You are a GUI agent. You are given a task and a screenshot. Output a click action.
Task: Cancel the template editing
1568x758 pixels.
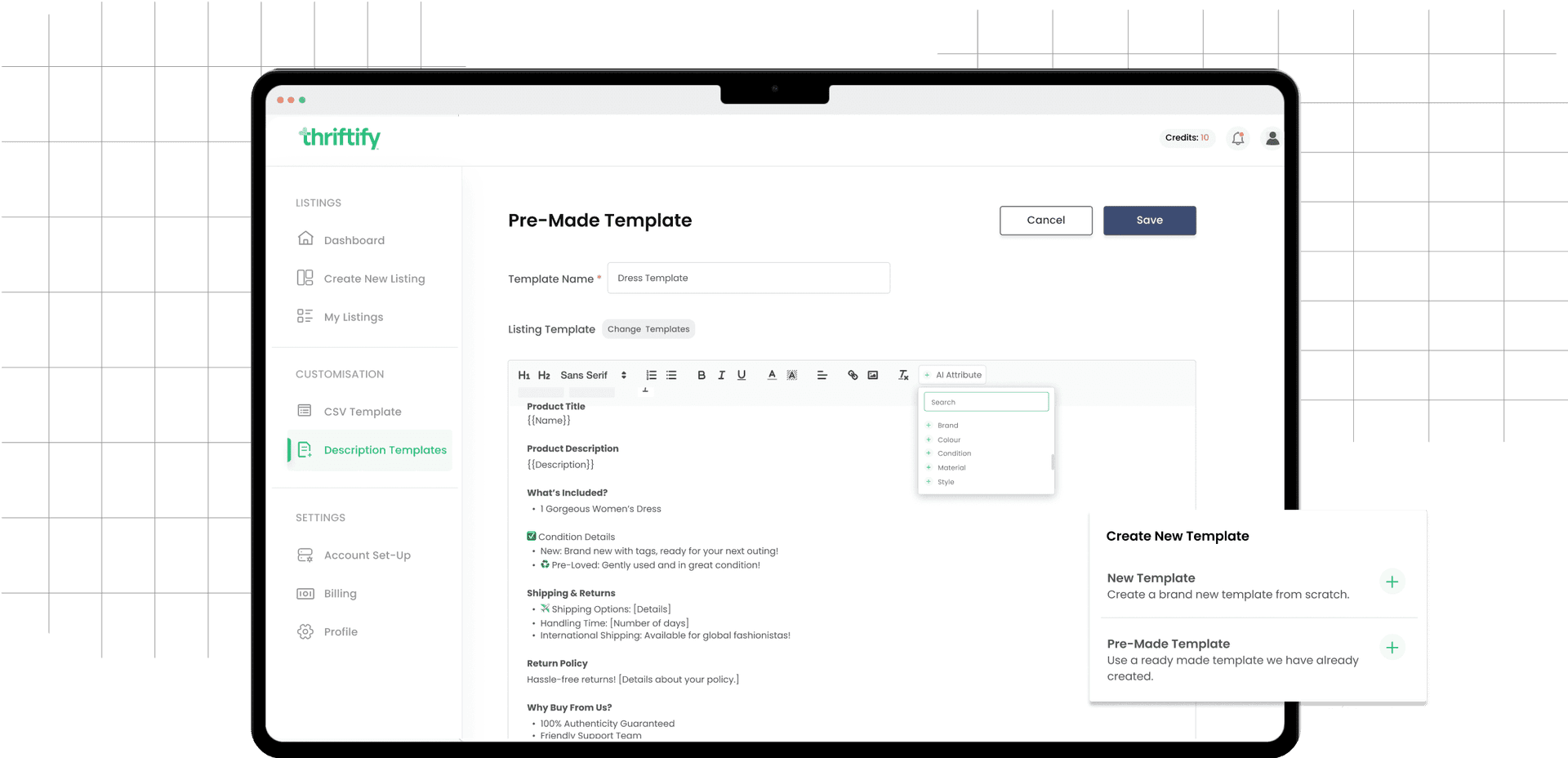tap(1045, 221)
